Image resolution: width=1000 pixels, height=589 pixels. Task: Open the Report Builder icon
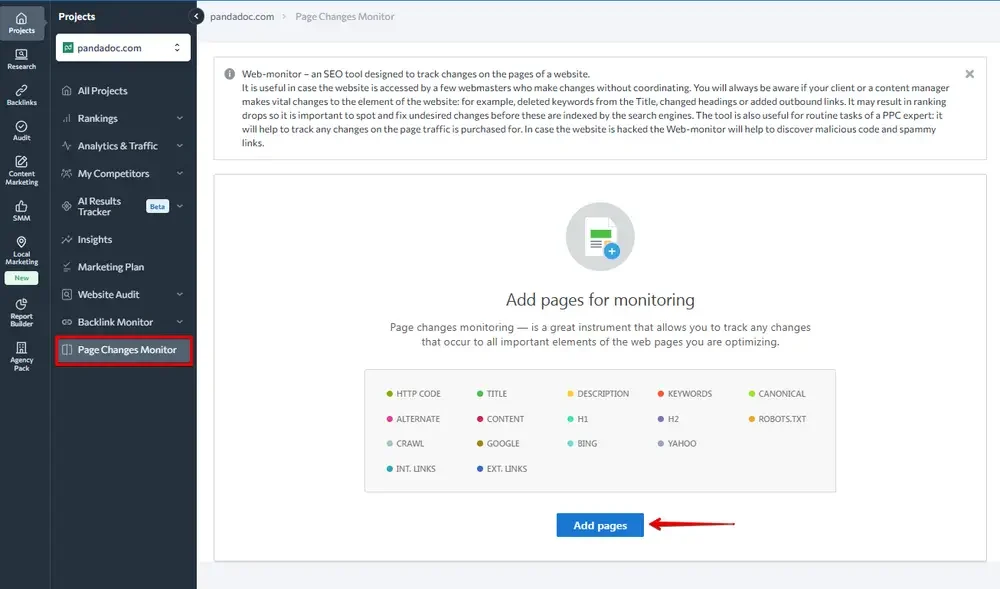point(22,304)
